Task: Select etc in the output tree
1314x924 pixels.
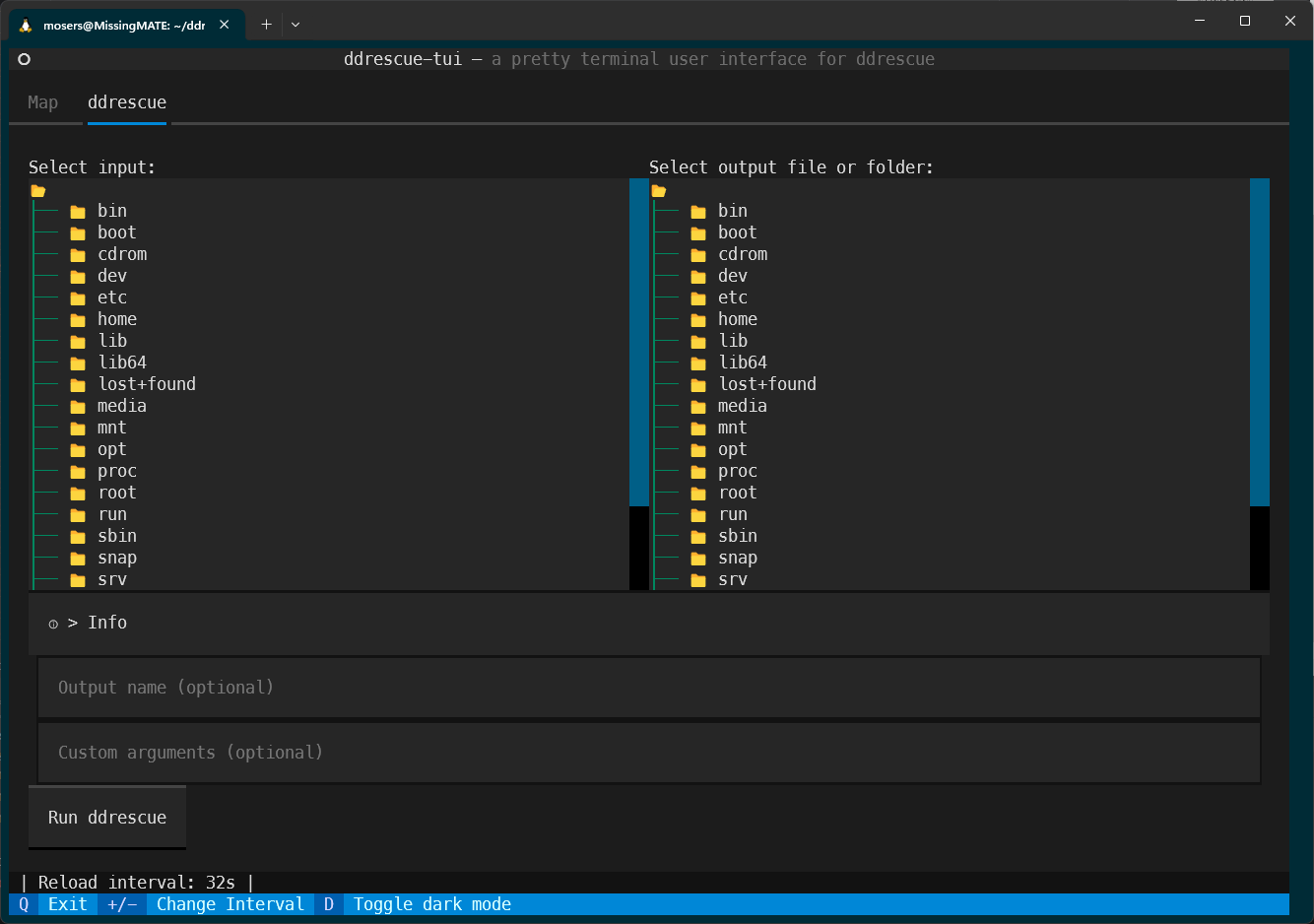Action: (733, 298)
